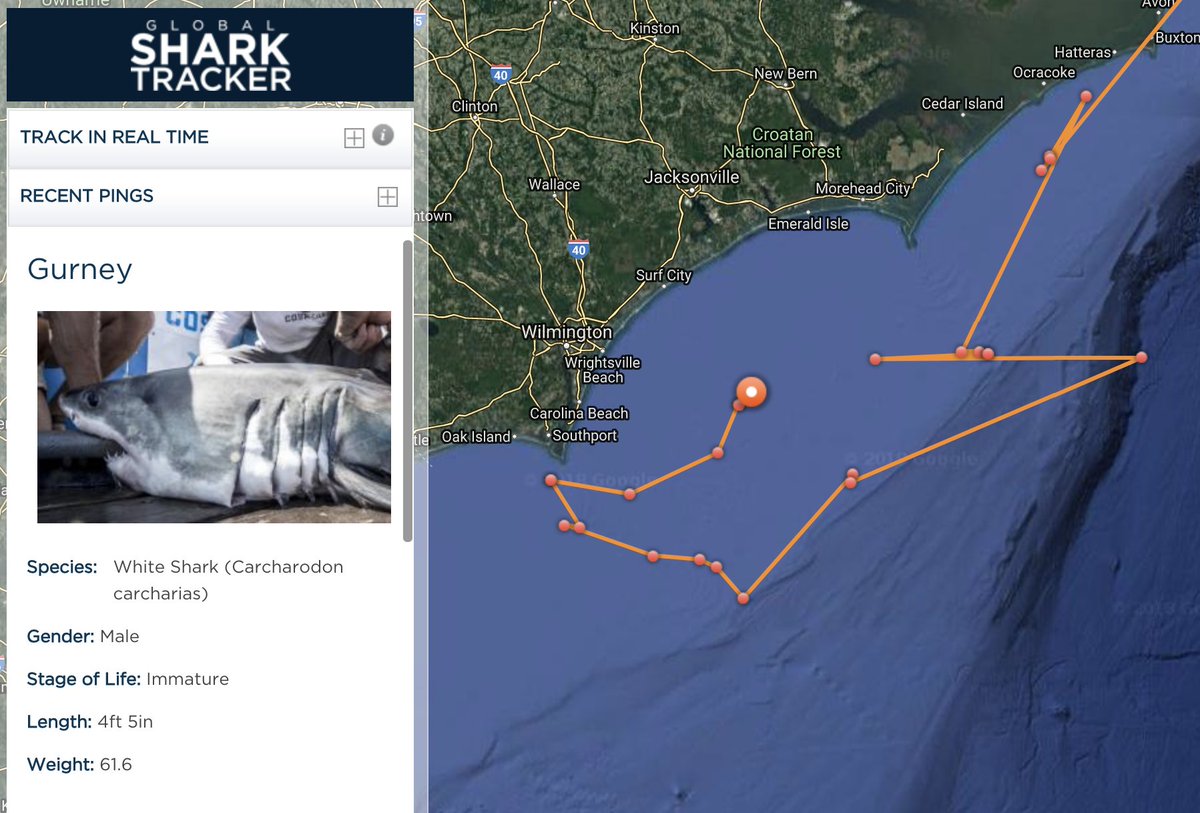1200x813 pixels.
Task: Expand the Recent Pings section
Action: [x=388, y=197]
